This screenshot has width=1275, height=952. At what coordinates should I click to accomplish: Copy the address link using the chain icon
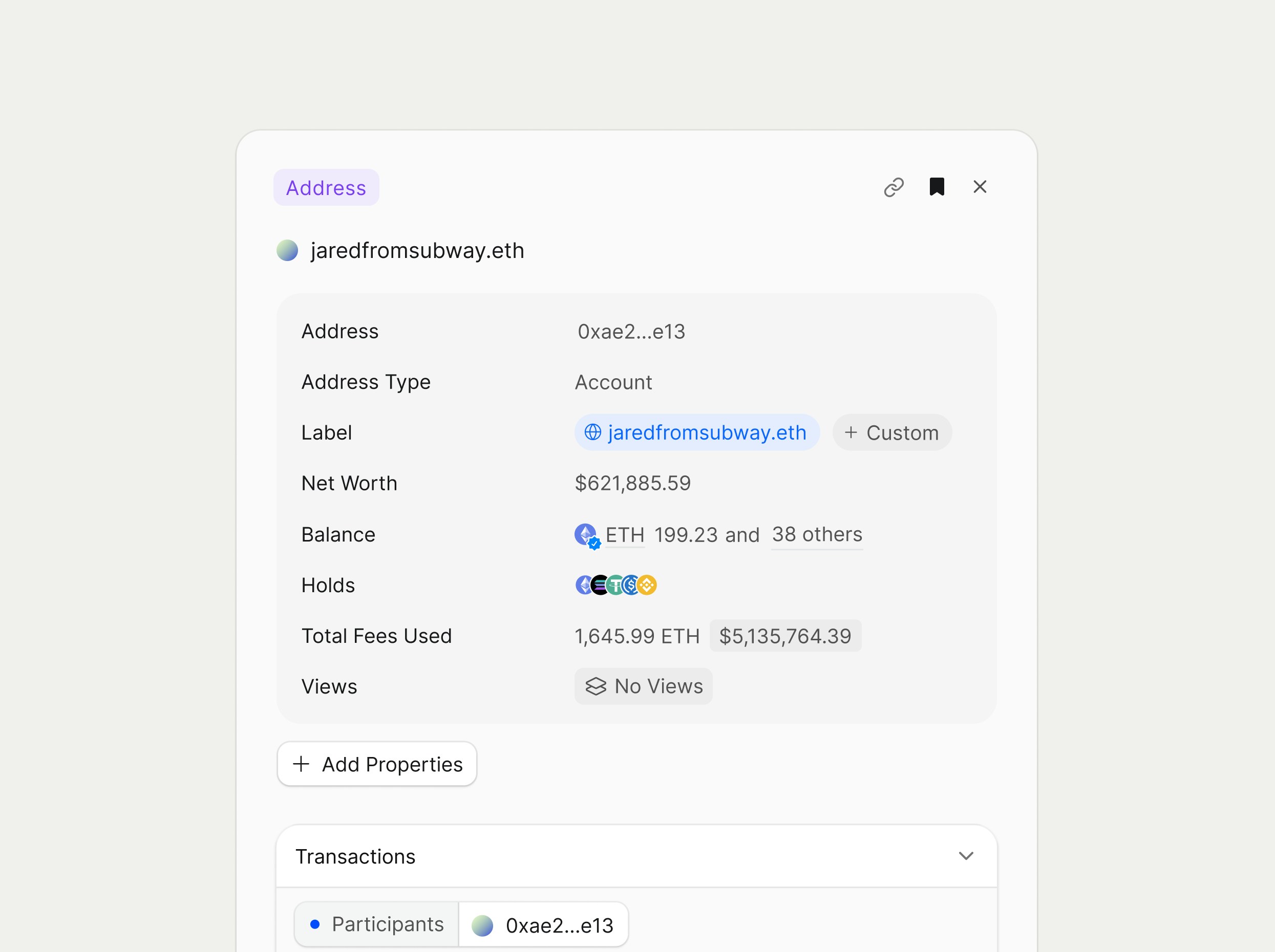click(x=894, y=187)
